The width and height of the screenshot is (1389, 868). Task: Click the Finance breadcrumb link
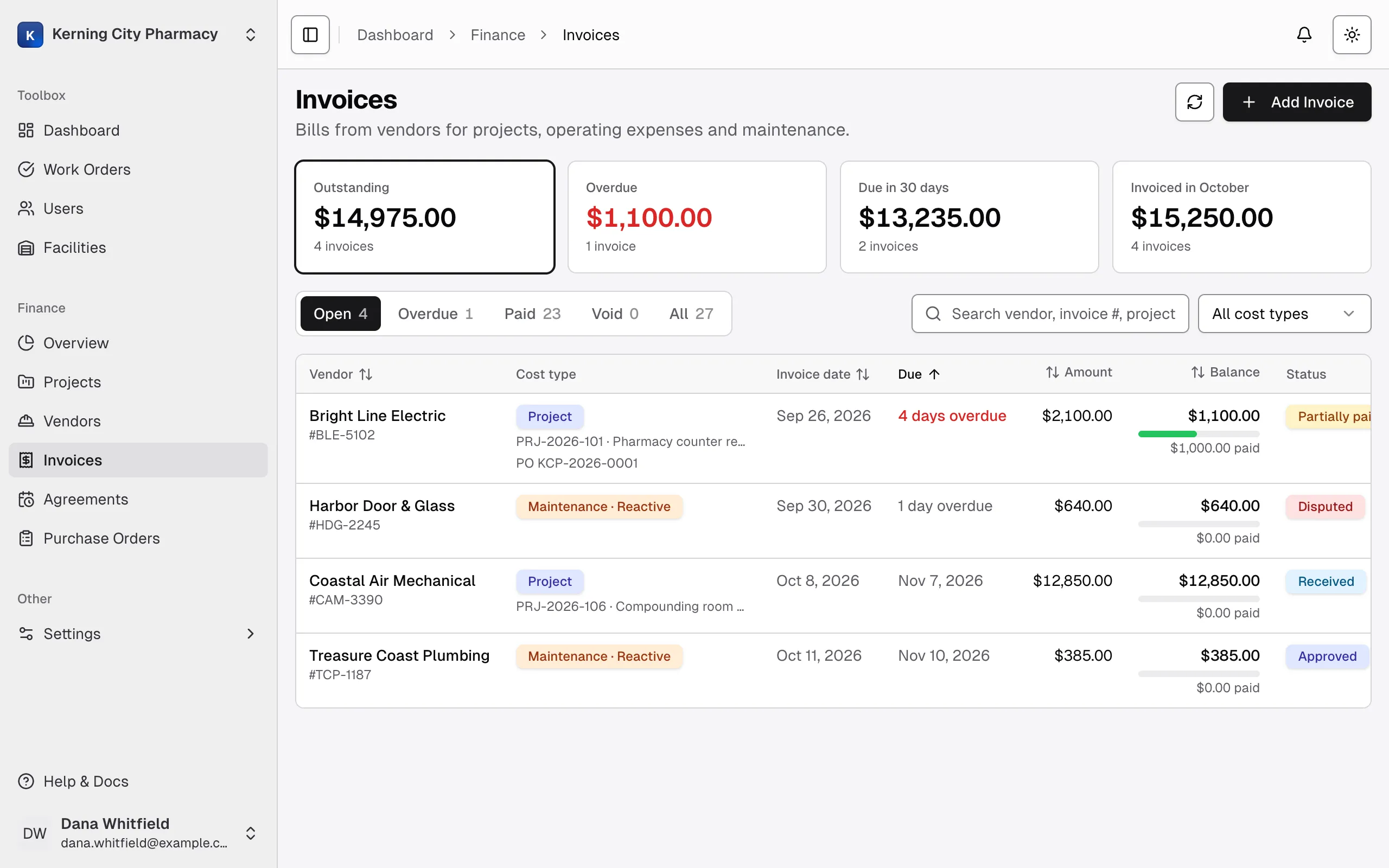[x=498, y=35]
